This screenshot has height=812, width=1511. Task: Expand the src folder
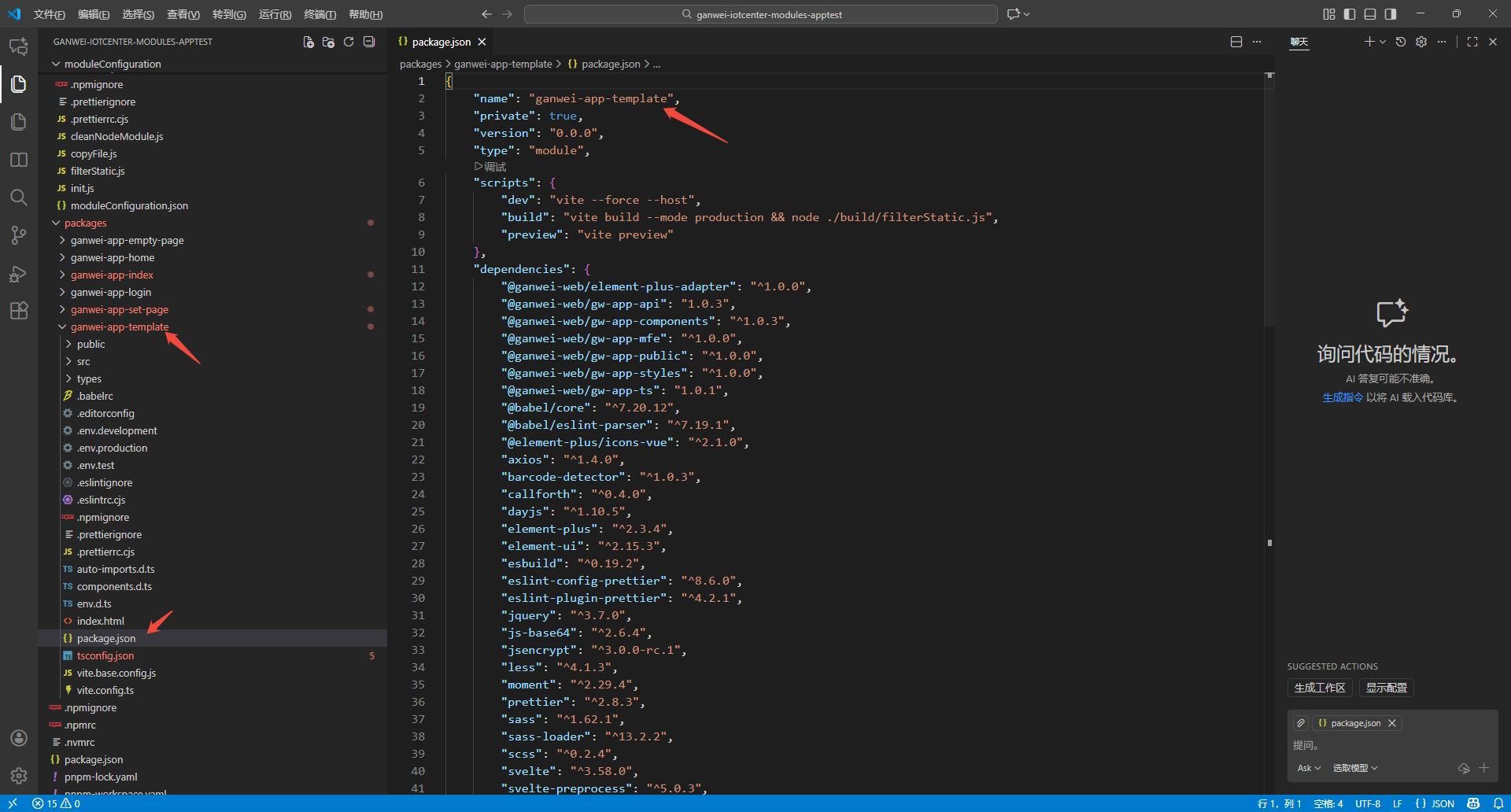pos(83,361)
